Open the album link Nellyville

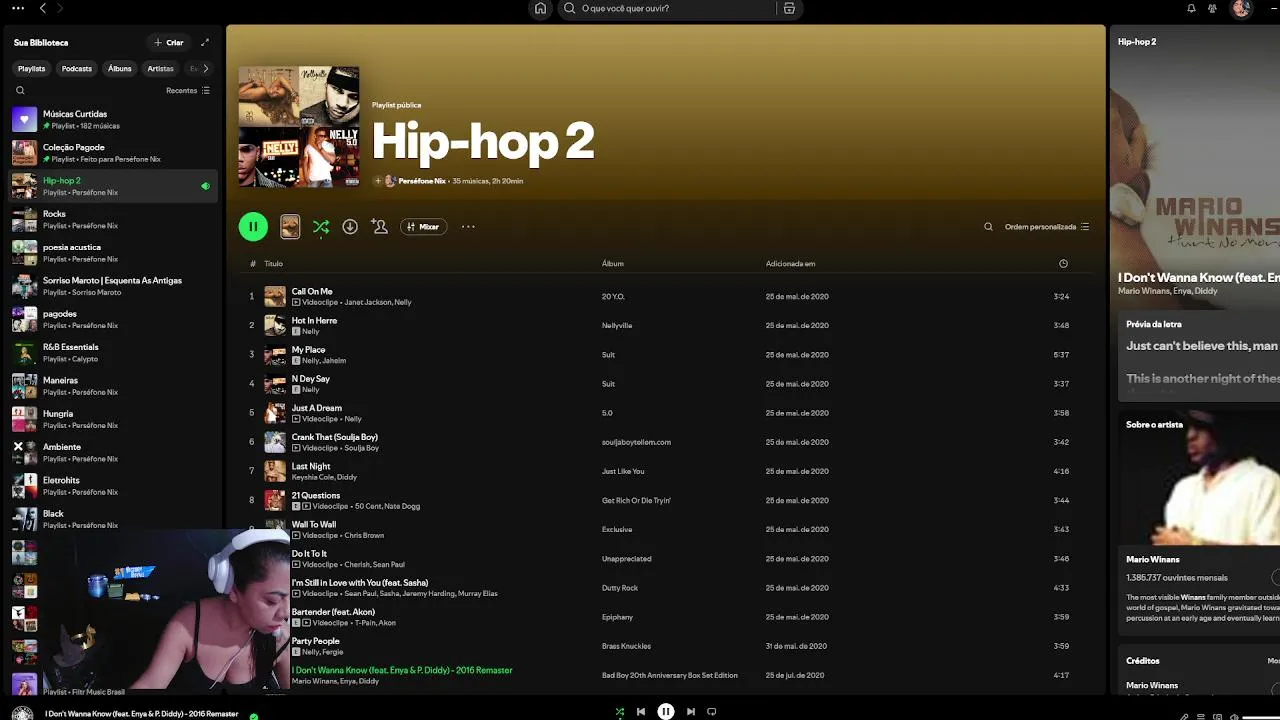[617, 326]
